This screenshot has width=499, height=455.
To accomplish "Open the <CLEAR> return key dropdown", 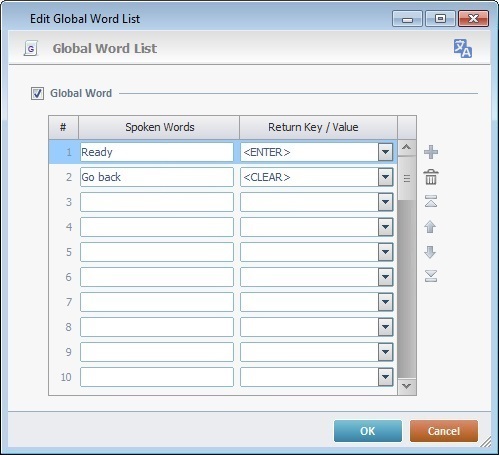I will tap(385, 177).
